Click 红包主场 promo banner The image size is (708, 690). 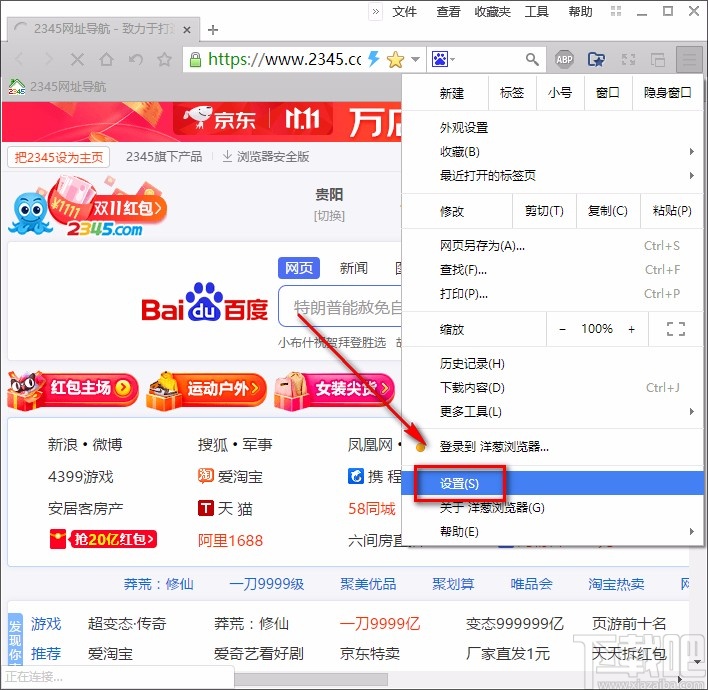click(x=72, y=390)
